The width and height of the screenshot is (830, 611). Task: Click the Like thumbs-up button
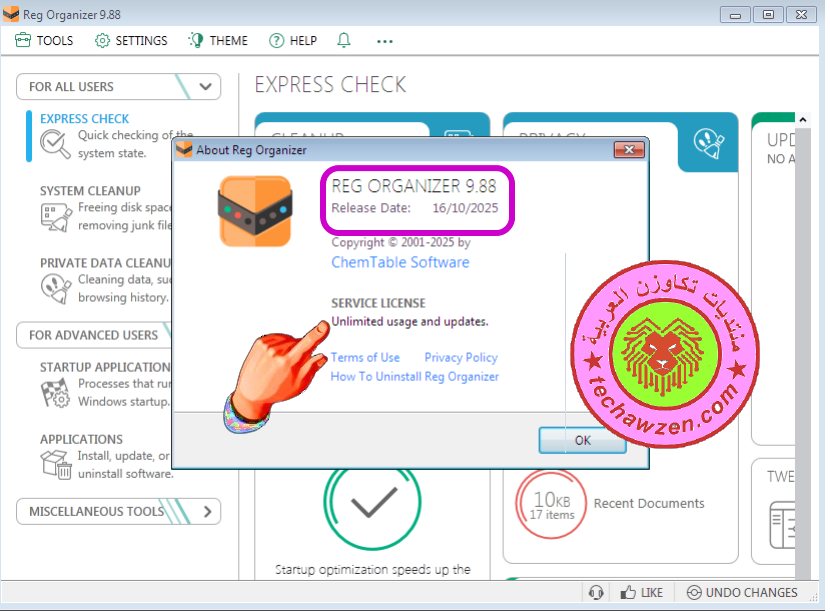[642, 592]
